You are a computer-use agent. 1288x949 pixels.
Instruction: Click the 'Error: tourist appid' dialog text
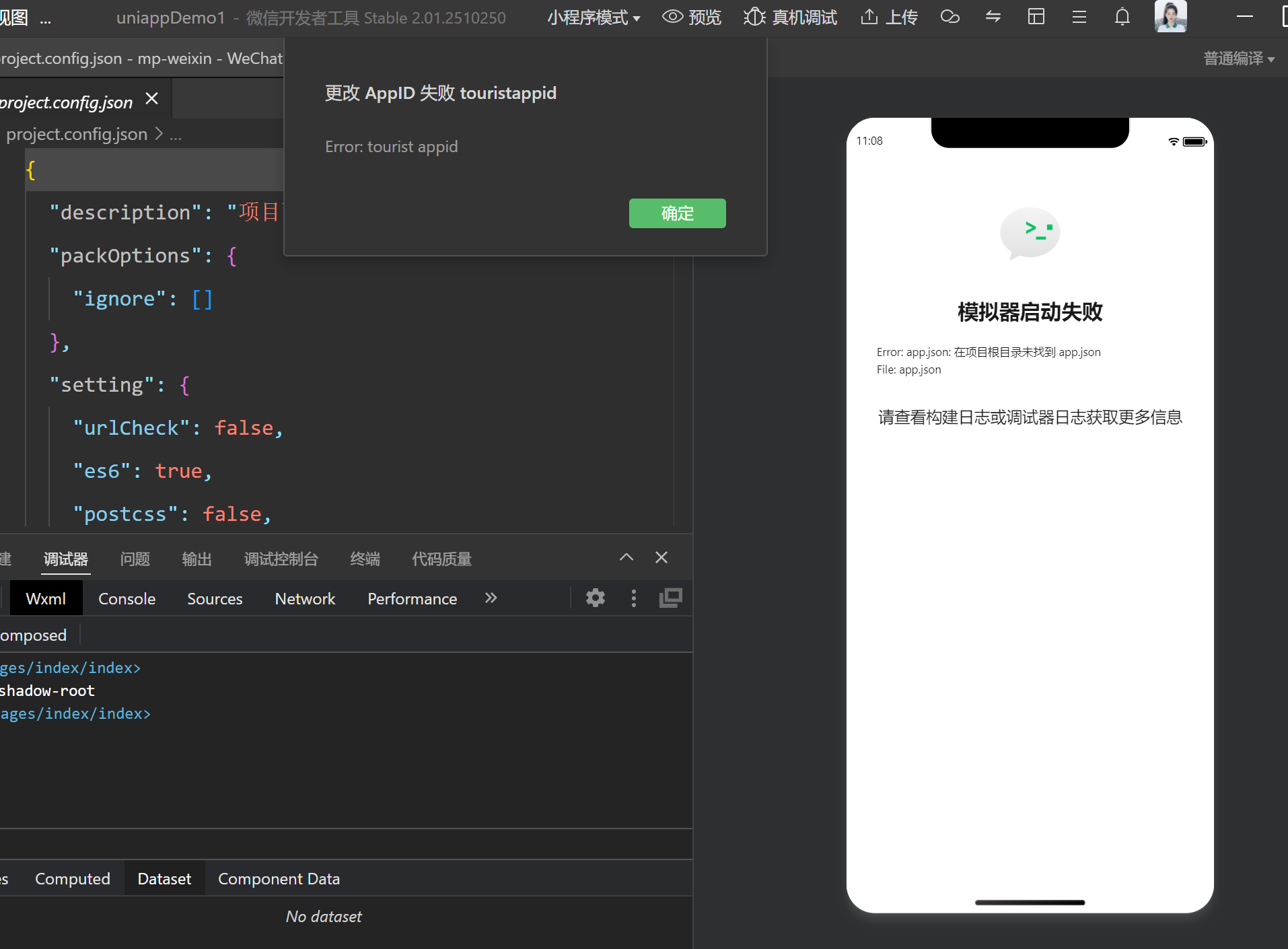392,147
